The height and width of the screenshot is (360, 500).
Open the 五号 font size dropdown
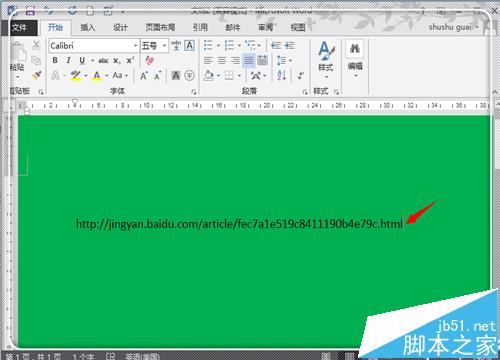click(x=165, y=46)
